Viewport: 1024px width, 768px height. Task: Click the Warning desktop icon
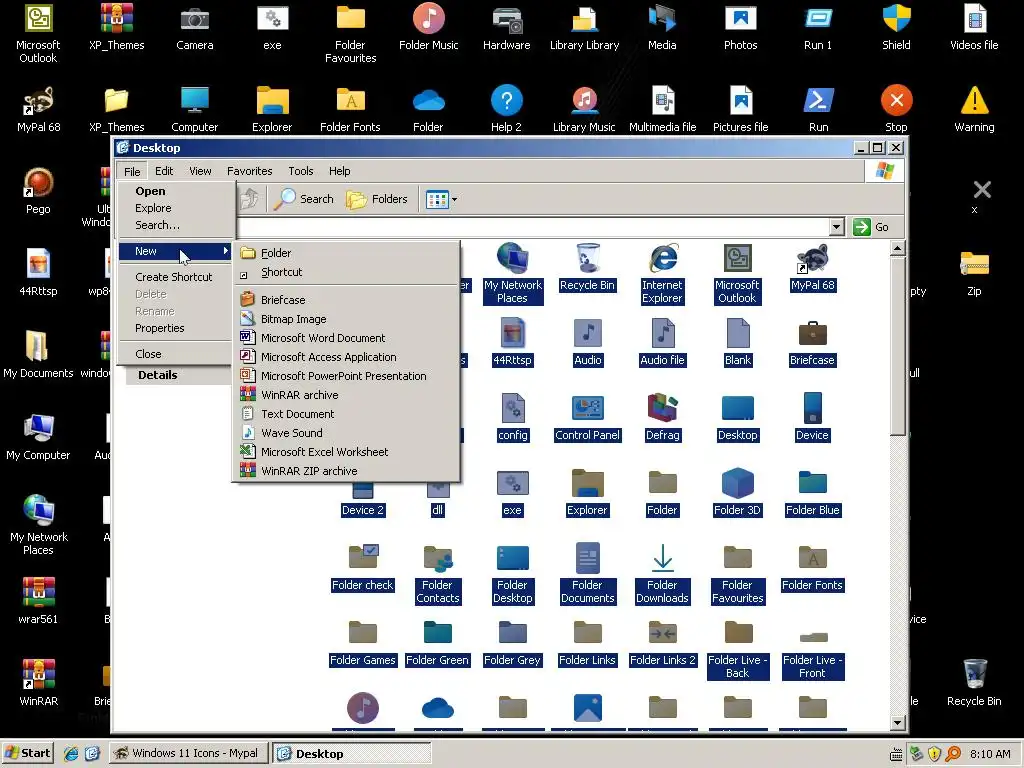click(x=974, y=109)
